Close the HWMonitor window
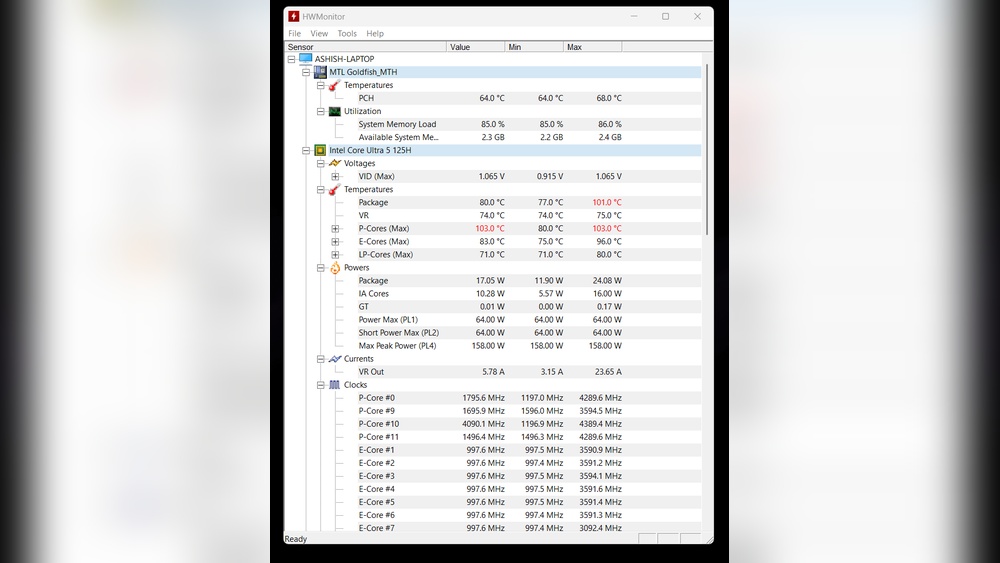1000x563 pixels. click(697, 17)
